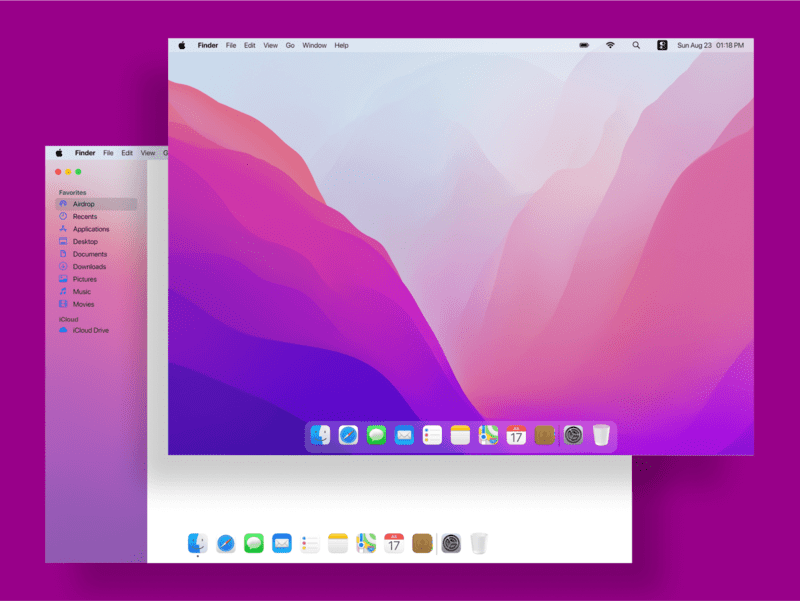Minimize the Finder window with yellow button

[x=68, y=172]
